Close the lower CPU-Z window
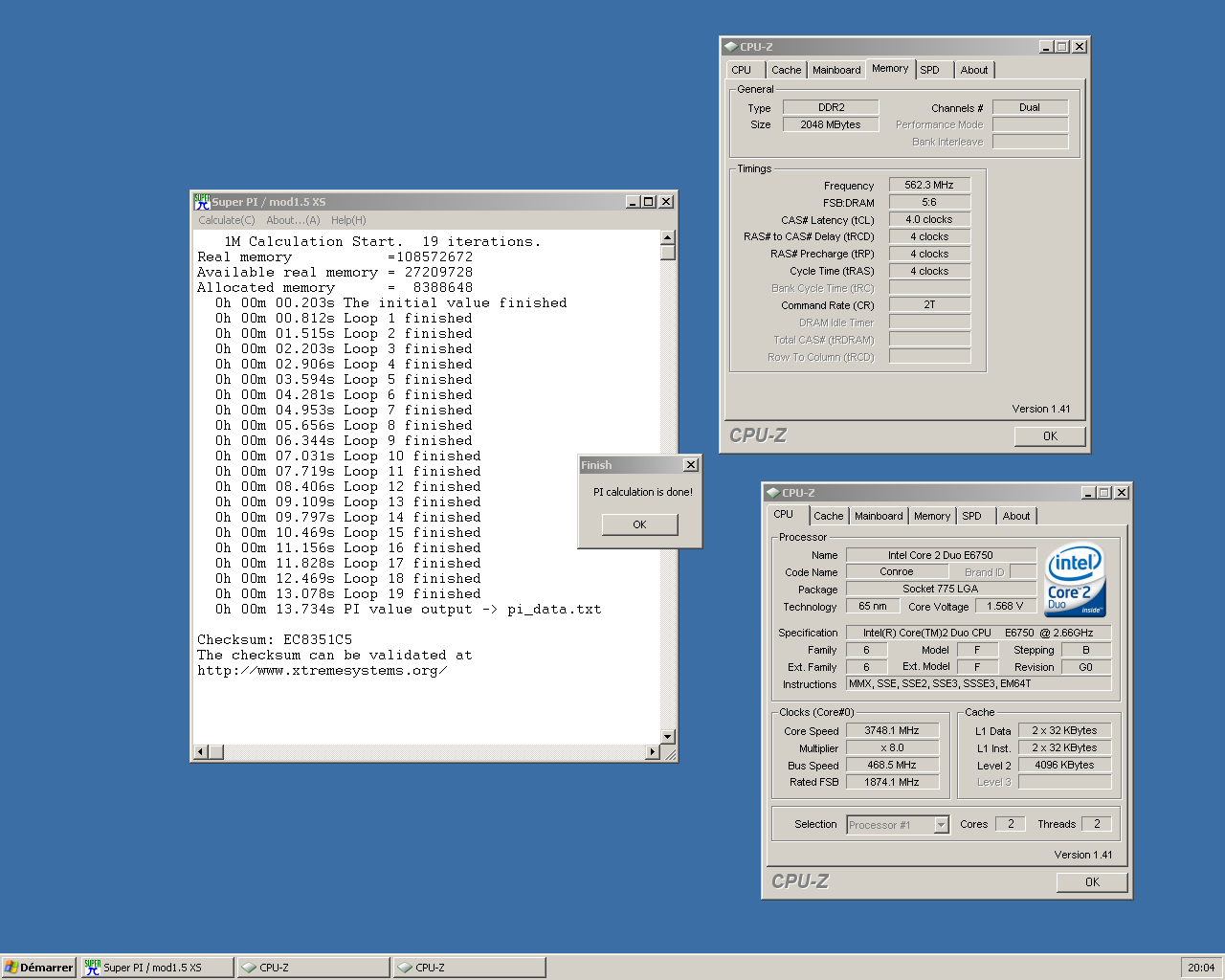Viewport: 1225px width, 980px height. click(1122, 493)
